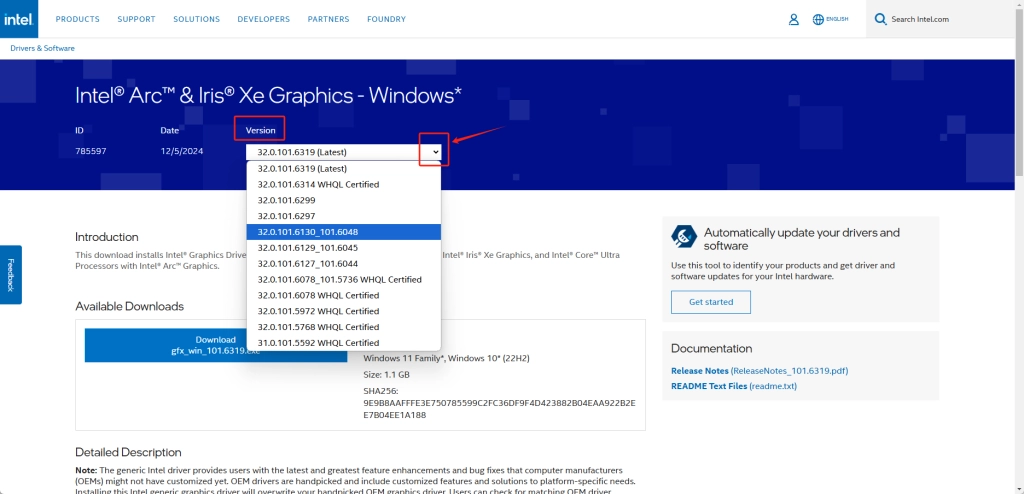Screen dimensions: 1024x494
Task: Select version 32.0.101.6299
Action: [344, 200]
